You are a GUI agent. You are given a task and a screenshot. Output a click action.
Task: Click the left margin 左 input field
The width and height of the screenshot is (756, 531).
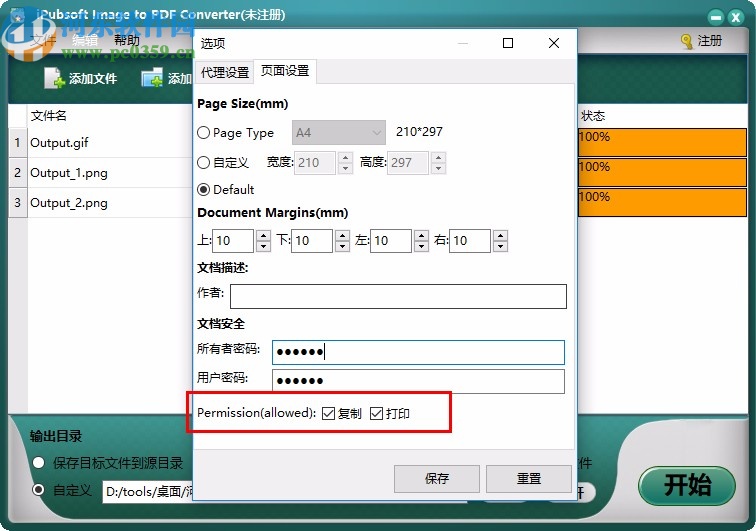[x=391, y=241]
